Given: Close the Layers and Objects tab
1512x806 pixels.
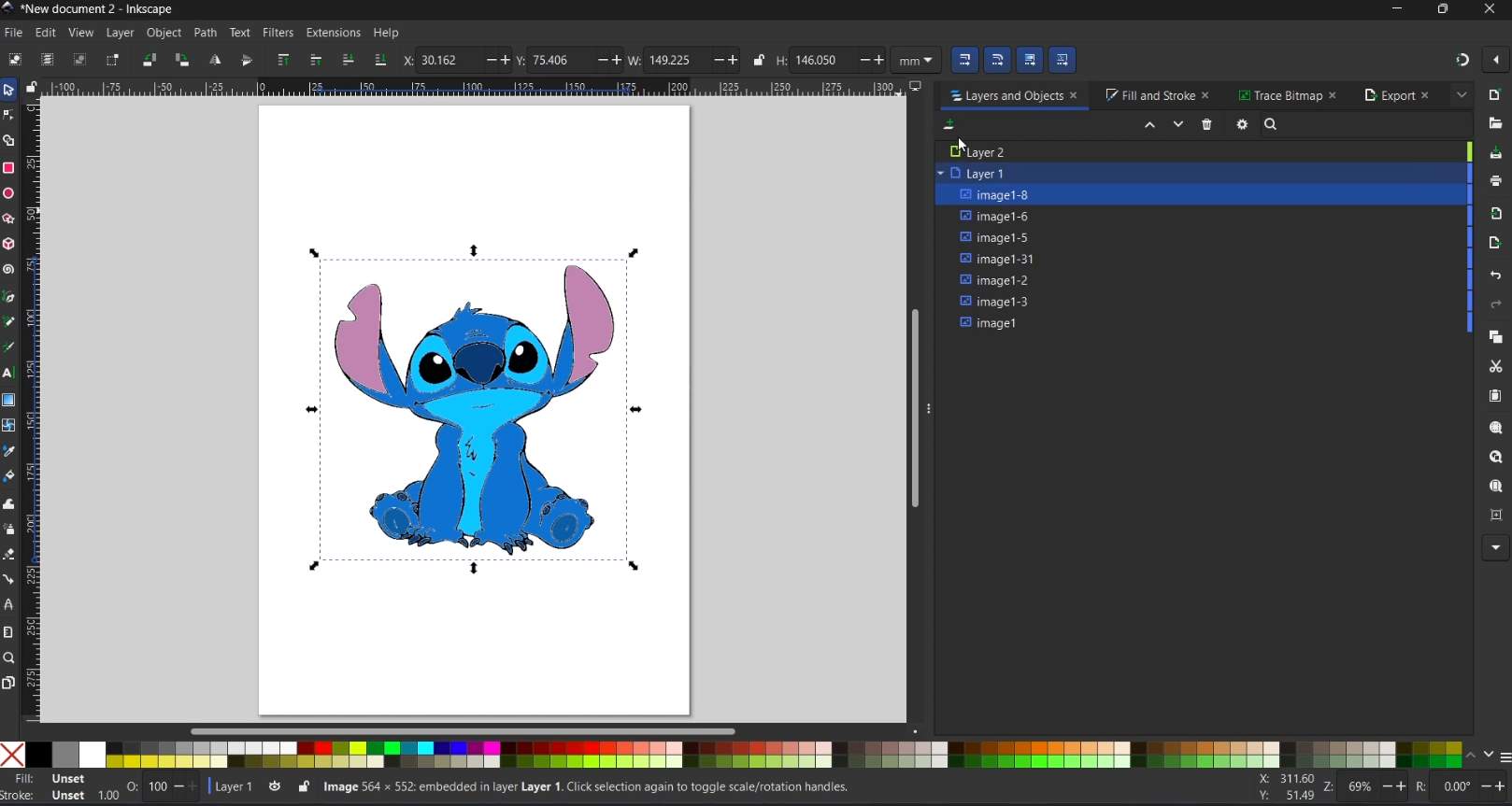Looking at the screenshot, I should pyautogui.click(x=1074, y=96).
